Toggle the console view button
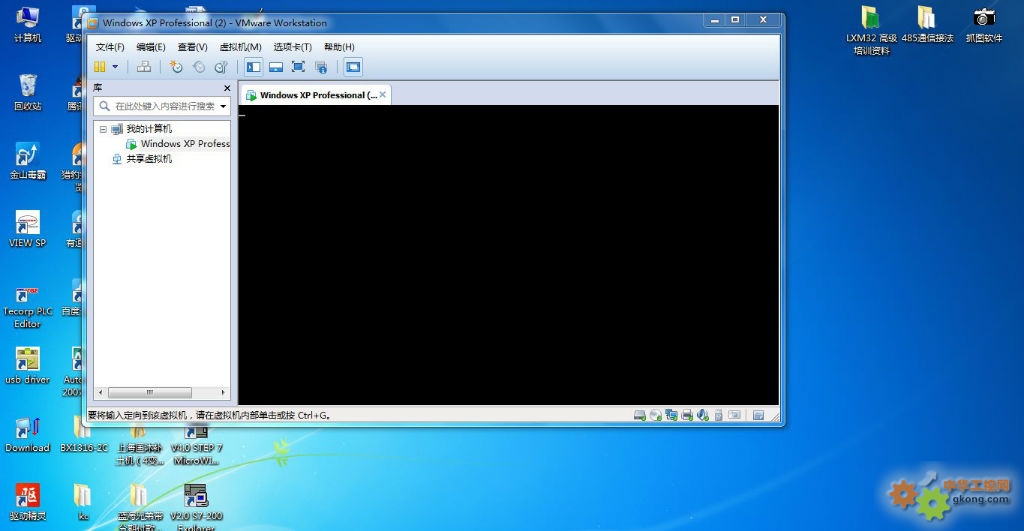Viewport: 1024px width, 531px height. (x=353, y=67)
